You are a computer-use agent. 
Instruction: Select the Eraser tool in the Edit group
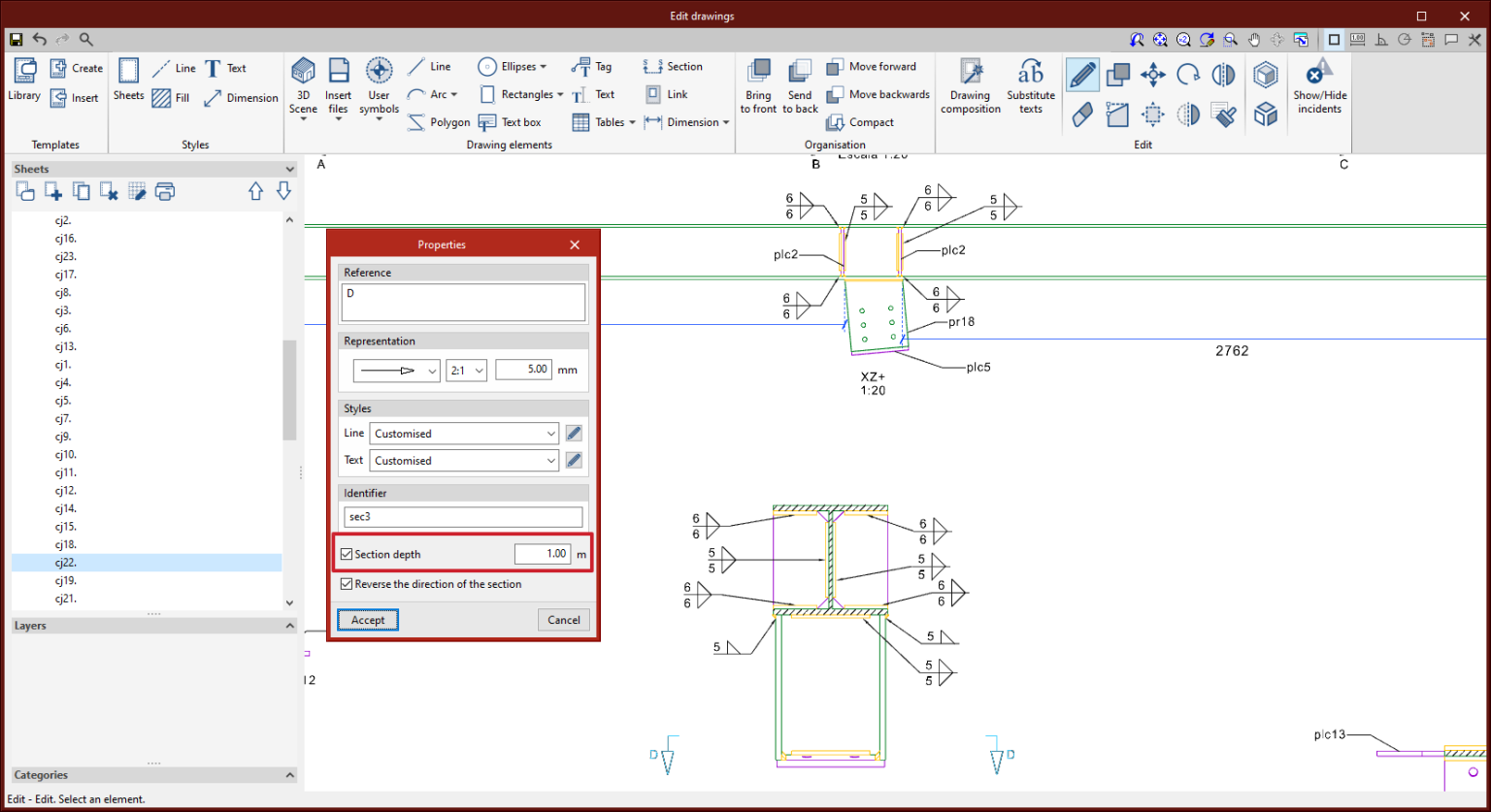pos(1081,114)
